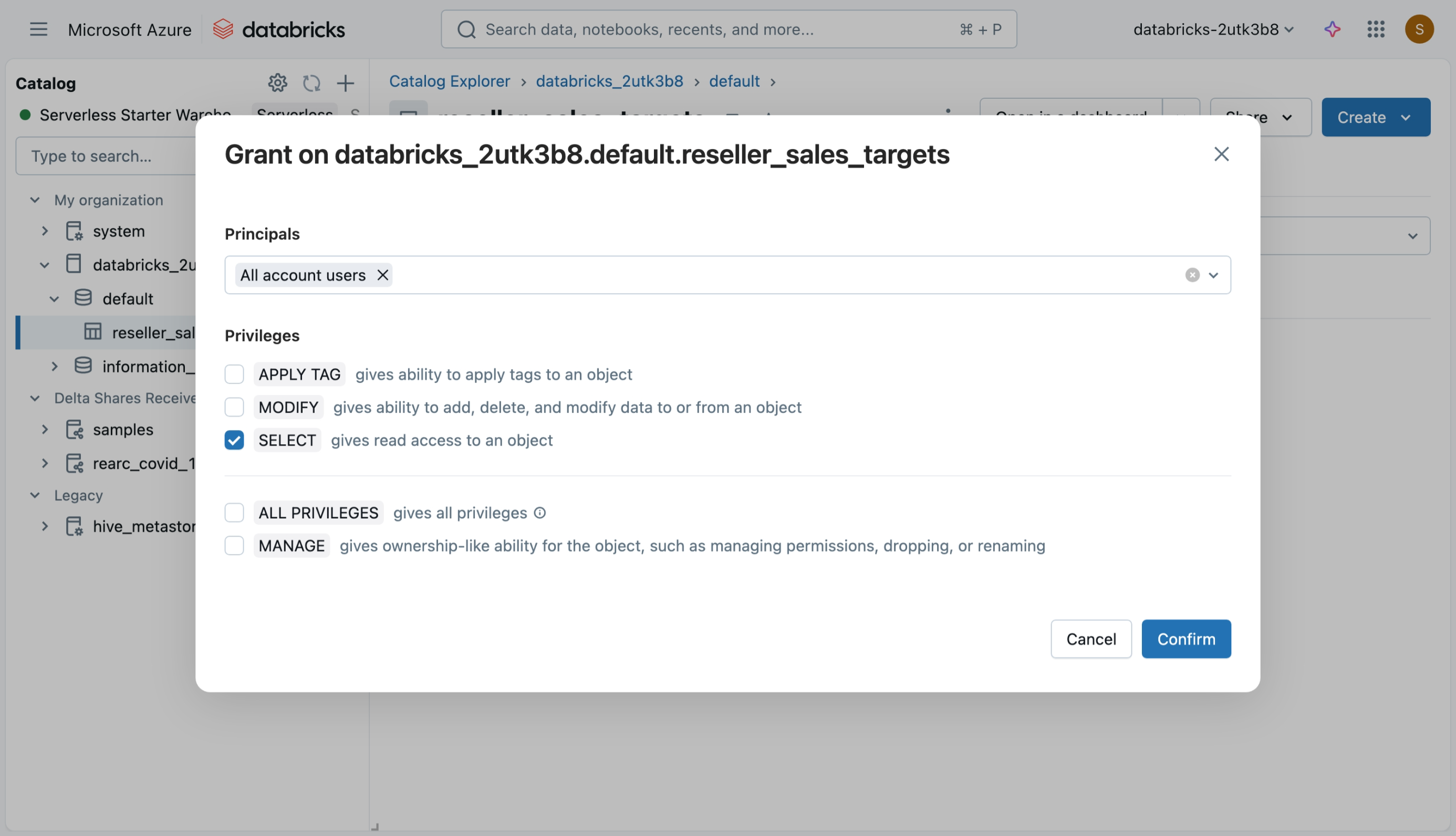Click the hive_metastore catalog icon
This screenshot has height=836, width=1456.
[74, 527]
